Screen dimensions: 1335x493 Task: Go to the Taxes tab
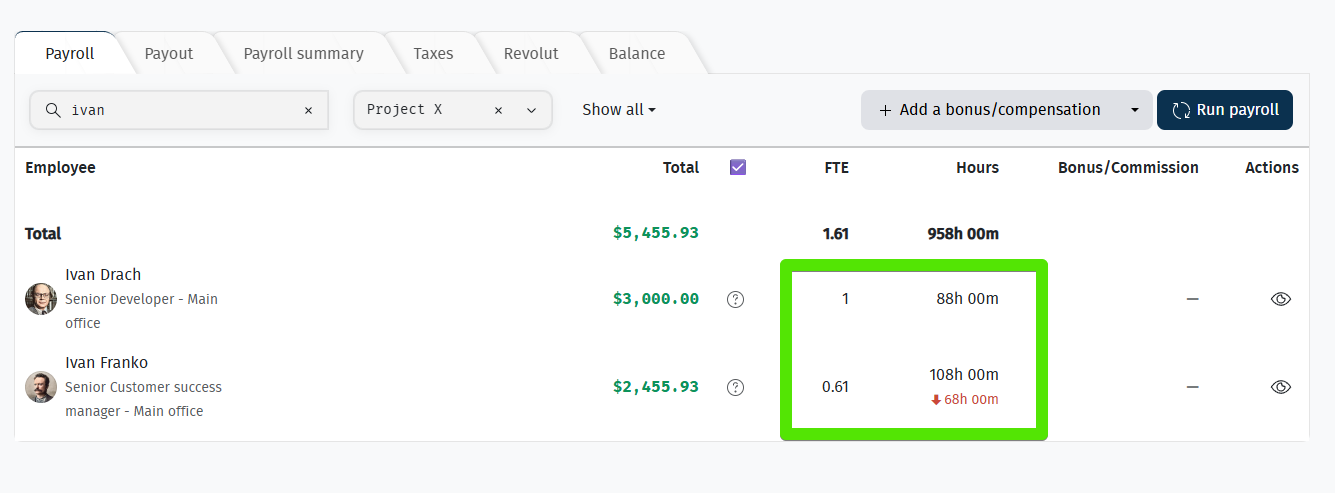tap(433, 54)
